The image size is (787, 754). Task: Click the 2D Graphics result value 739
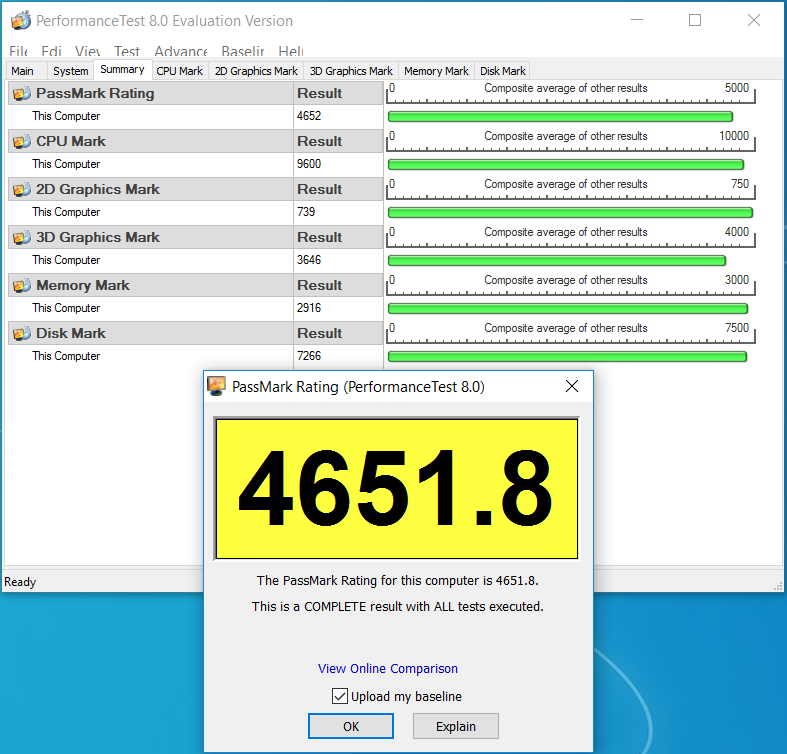(306, 212)
